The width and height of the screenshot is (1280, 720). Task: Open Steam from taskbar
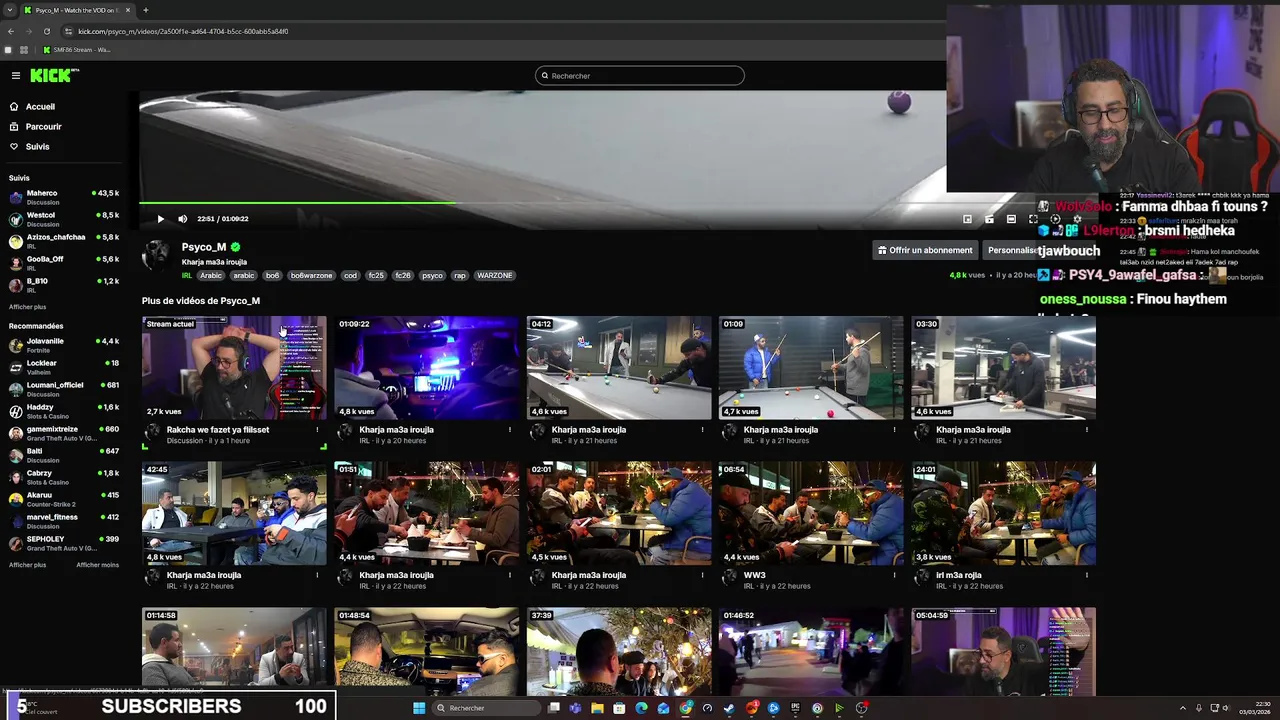(x=729, y=708)
